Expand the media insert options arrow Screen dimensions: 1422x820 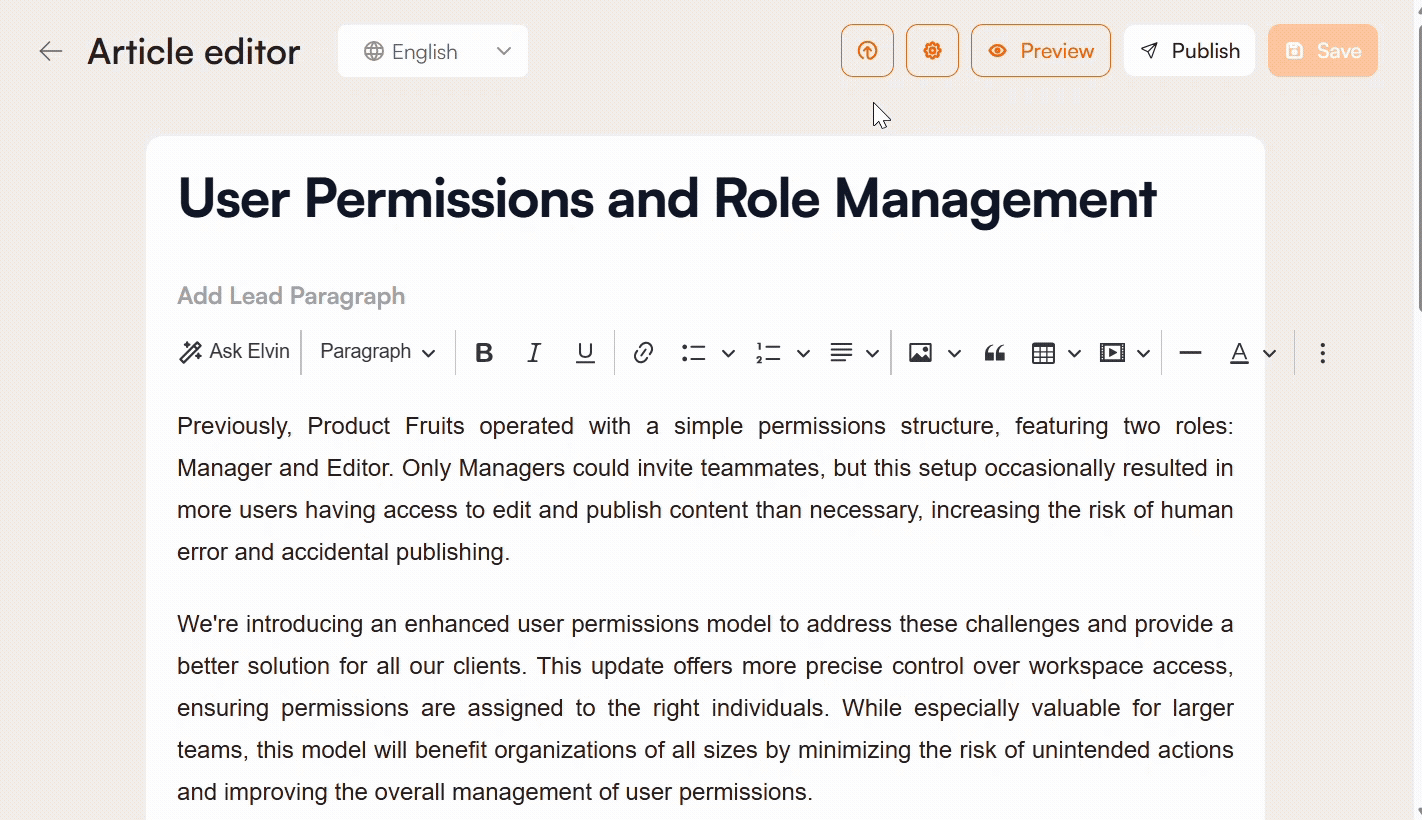[x=1144, y=353]
